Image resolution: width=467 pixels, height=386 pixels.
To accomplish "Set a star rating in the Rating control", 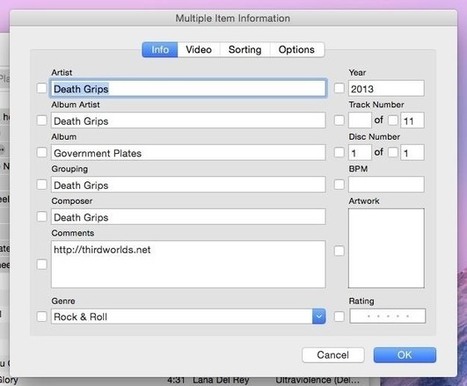I will tap(388, 316).
